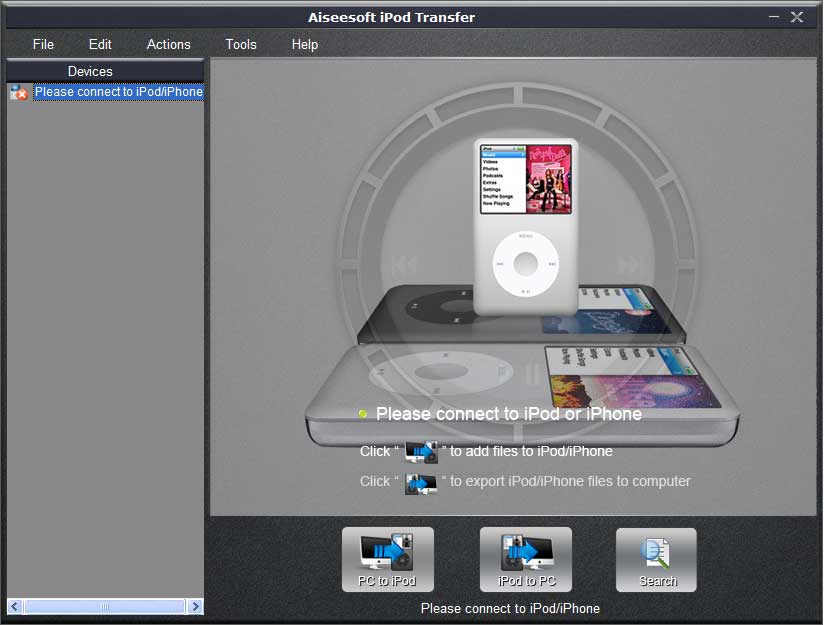Click the left scroll arrow in Devices panel
This screenshot has height=625, width=824.
click(15, 606)
